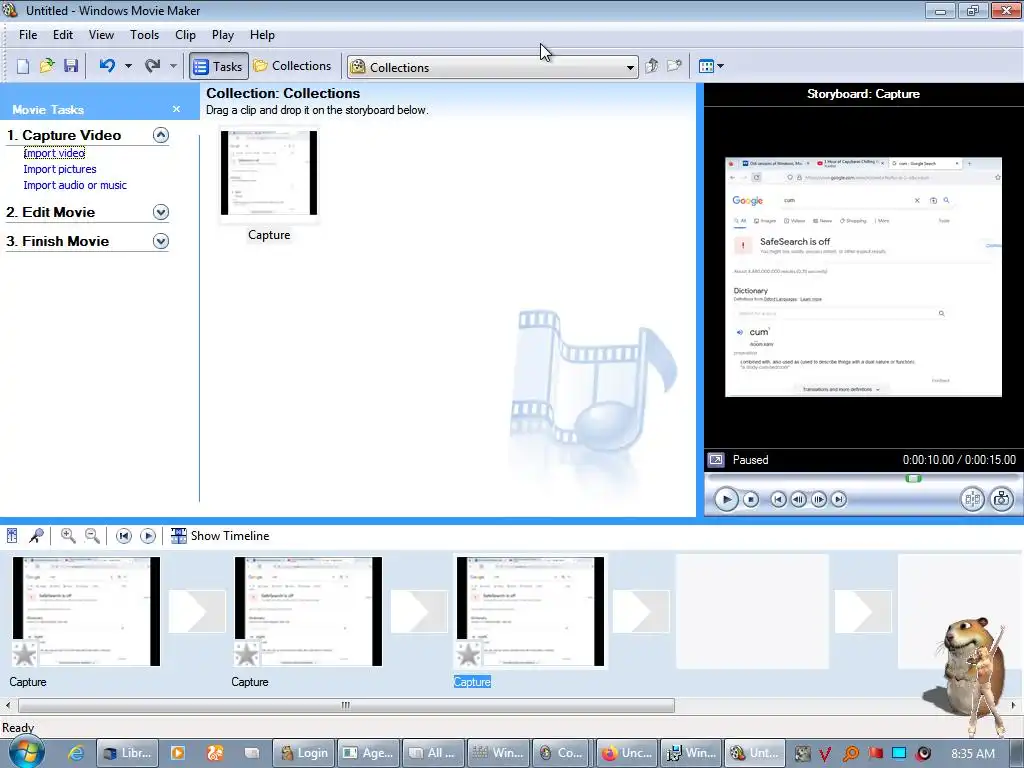Jump back to the previous clip

[778, 500]
